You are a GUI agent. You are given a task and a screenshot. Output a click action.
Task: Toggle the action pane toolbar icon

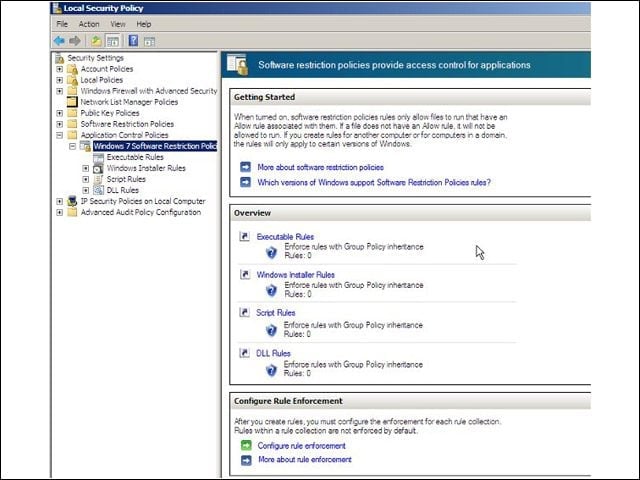(x=149, y=41)
